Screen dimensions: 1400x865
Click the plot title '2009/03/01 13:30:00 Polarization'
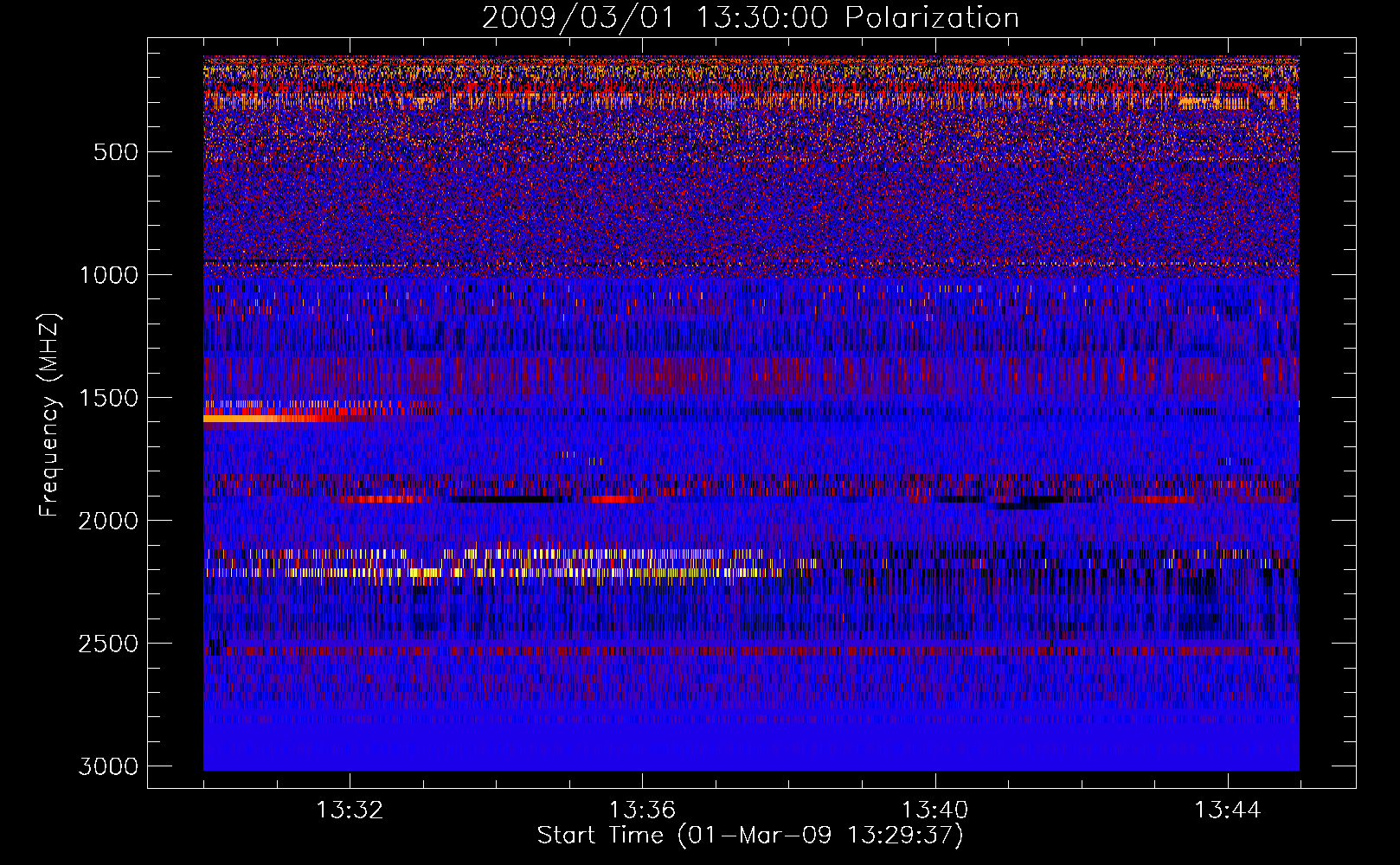tap(750, 17)
